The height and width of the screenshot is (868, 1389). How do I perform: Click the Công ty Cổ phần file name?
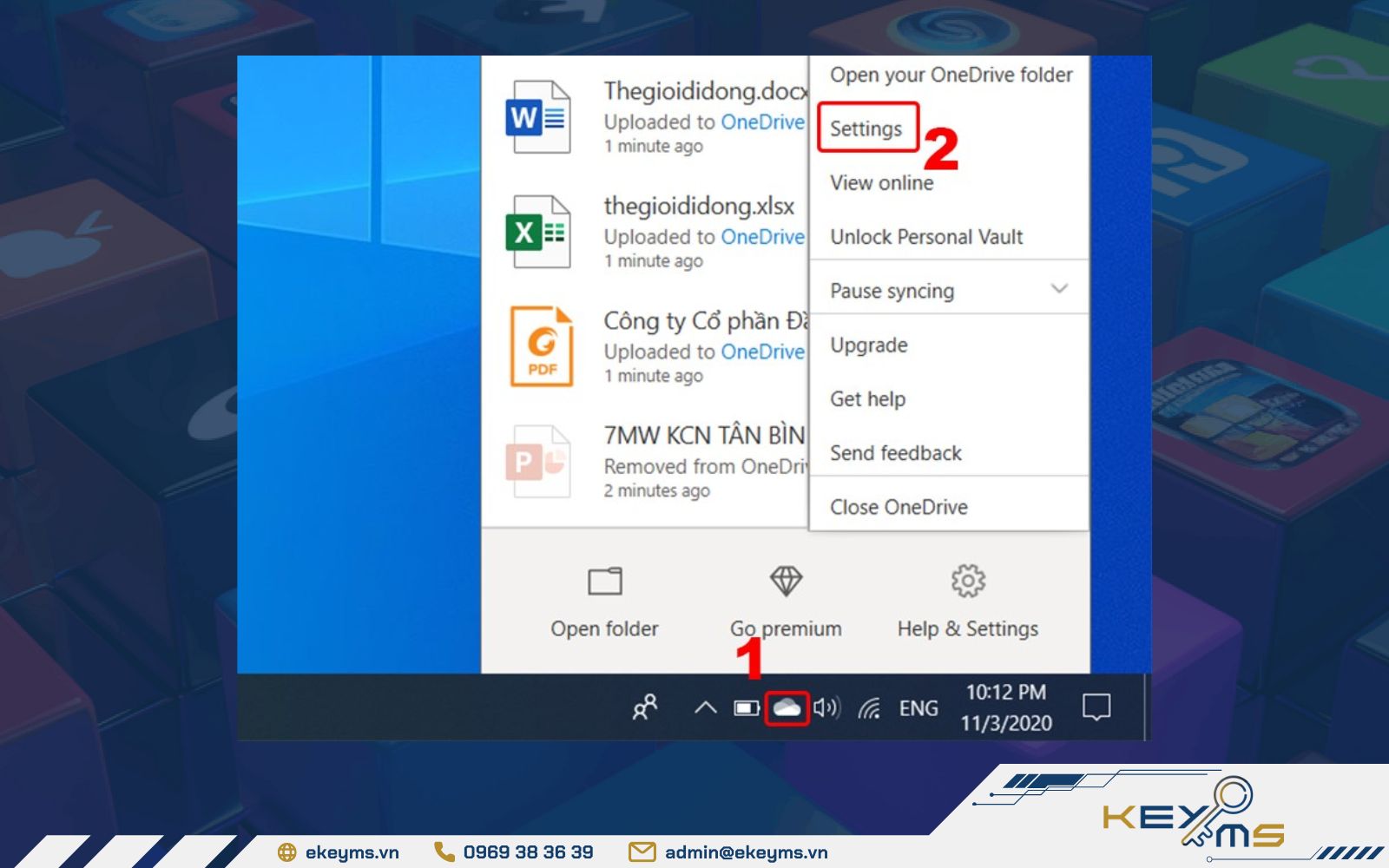[x=706, y=321]
